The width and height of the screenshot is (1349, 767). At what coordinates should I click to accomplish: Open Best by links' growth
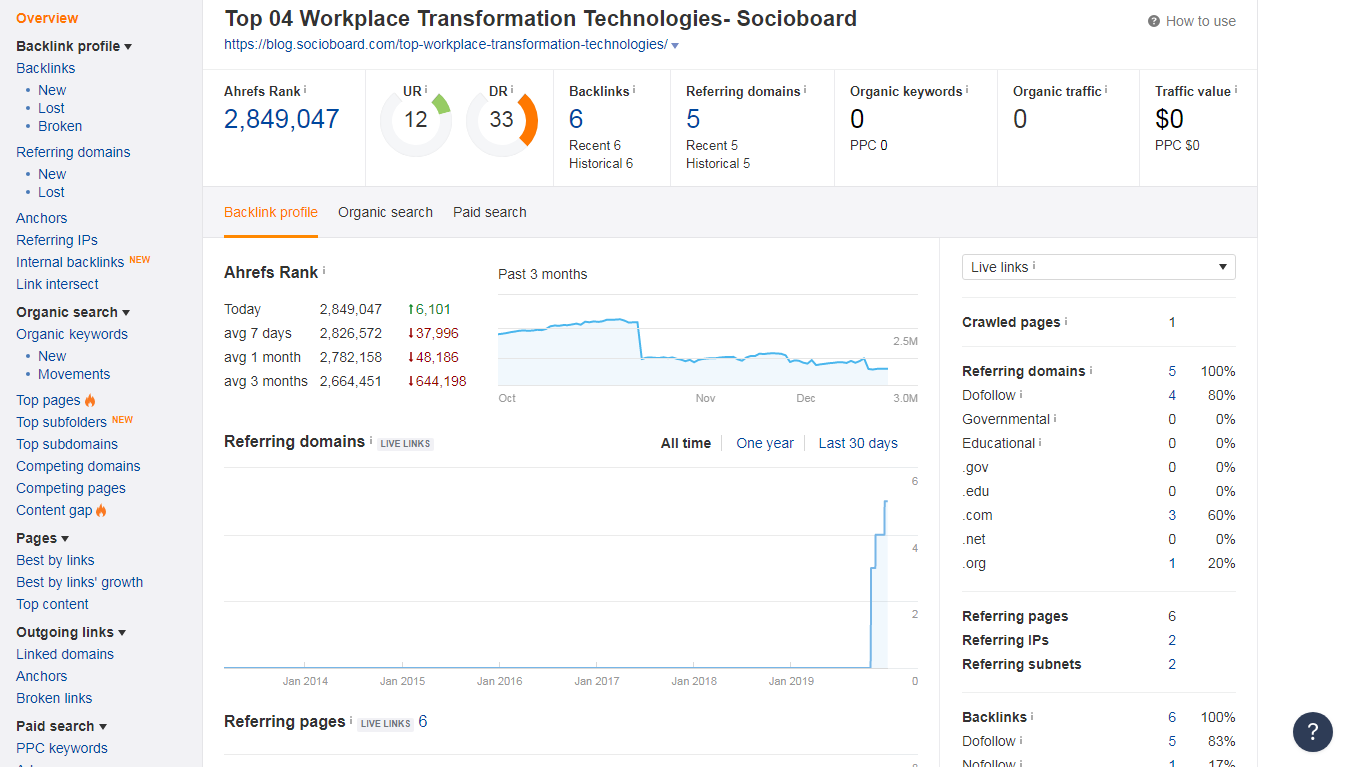click(80, 582)
